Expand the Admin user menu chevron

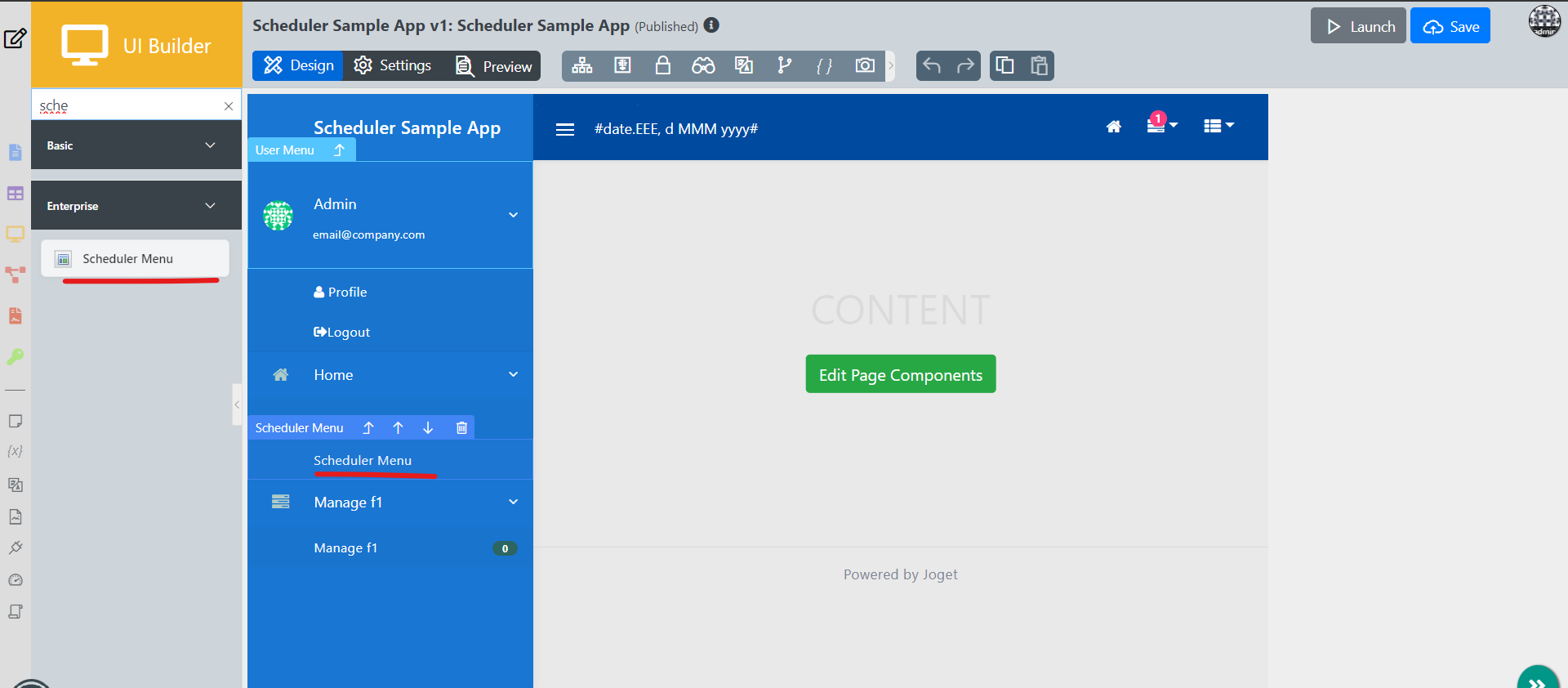[x=514, y=215]
